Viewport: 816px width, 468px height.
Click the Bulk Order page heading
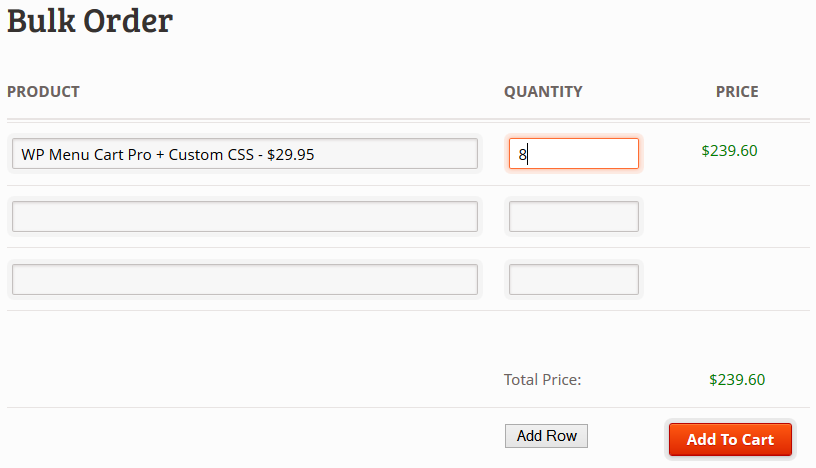pos(90,20)
